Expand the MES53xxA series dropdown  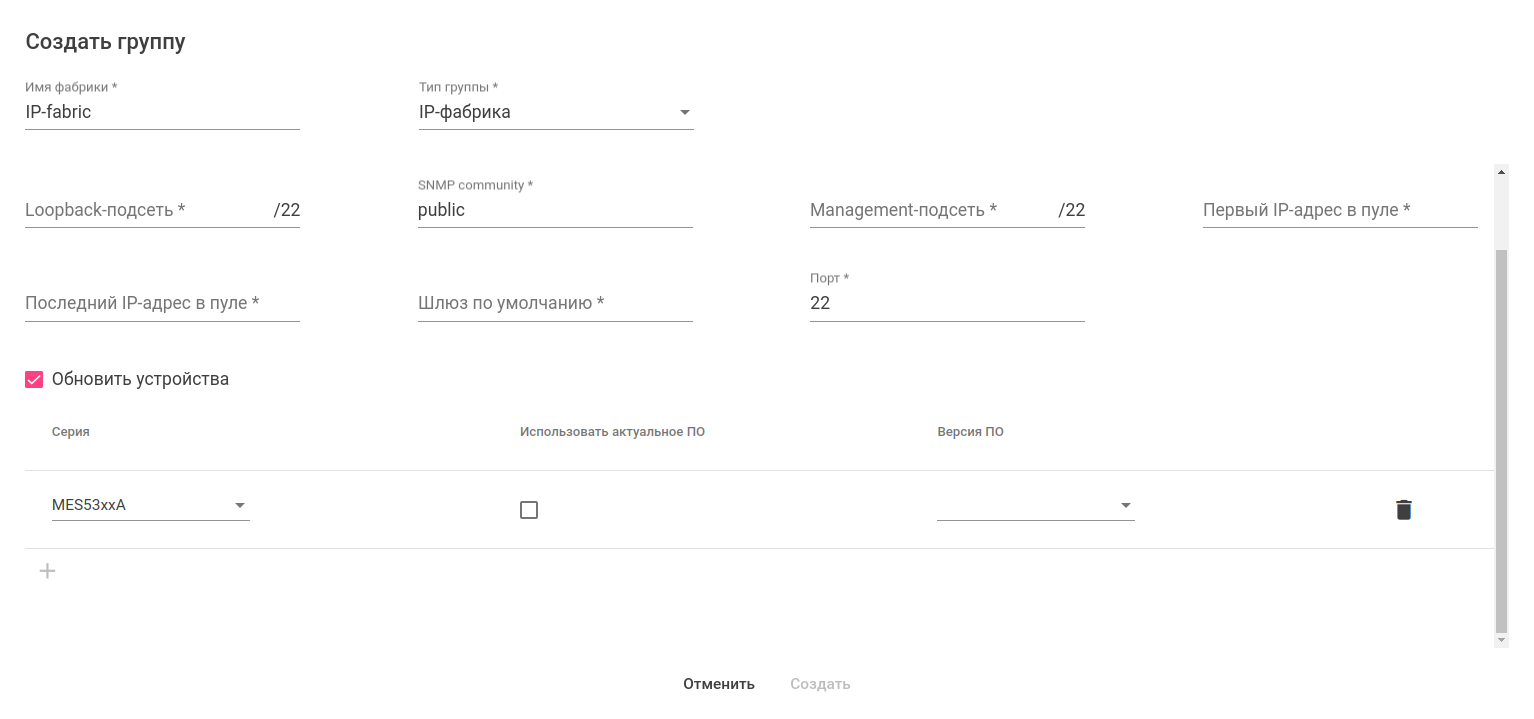click(x=150, y=506)
